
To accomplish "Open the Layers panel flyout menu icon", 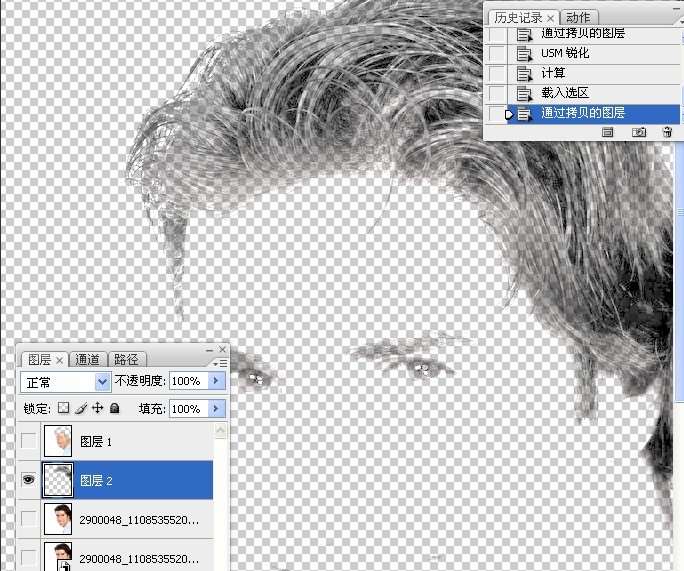I will pos(221,363).
